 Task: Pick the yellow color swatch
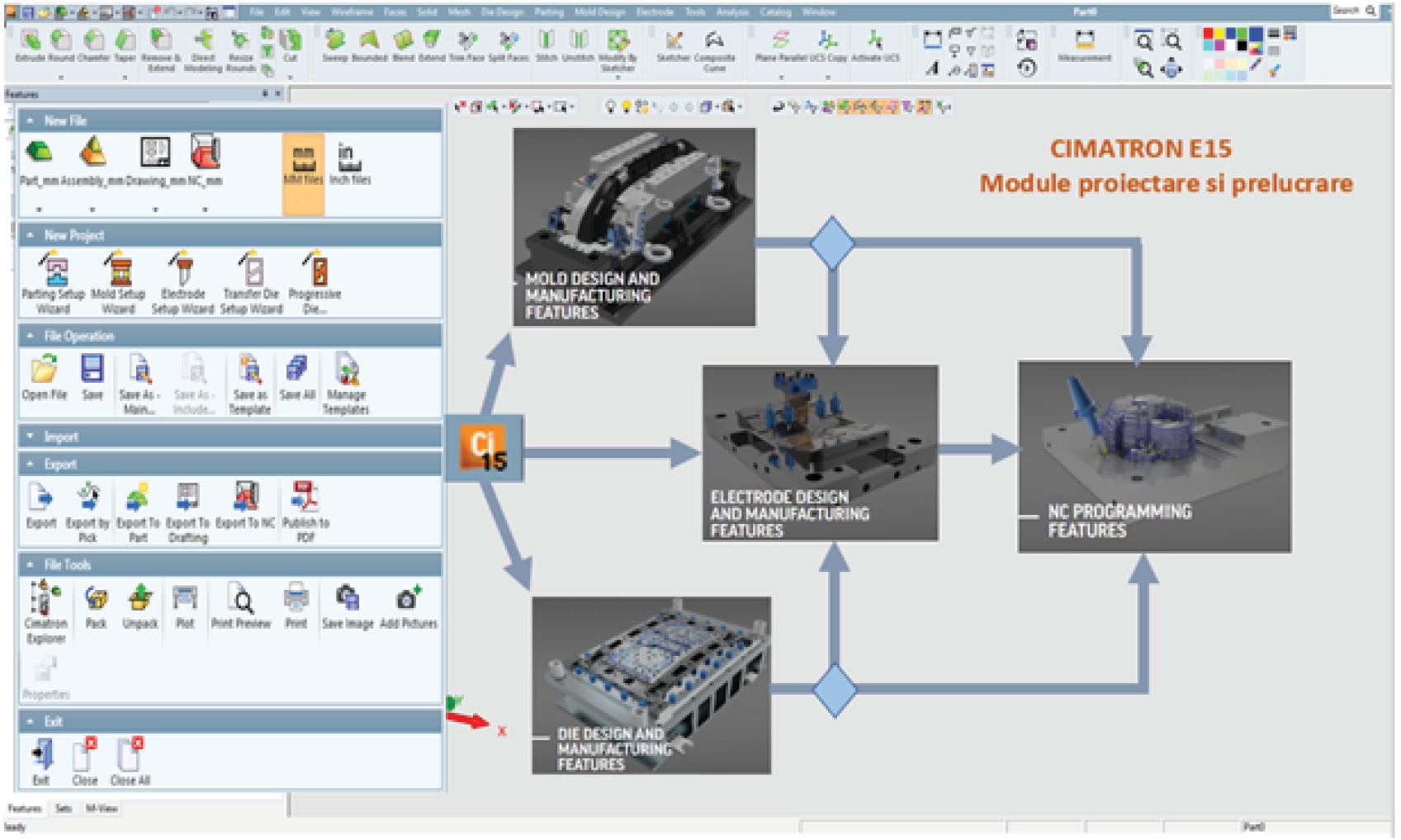point(1221,35)
